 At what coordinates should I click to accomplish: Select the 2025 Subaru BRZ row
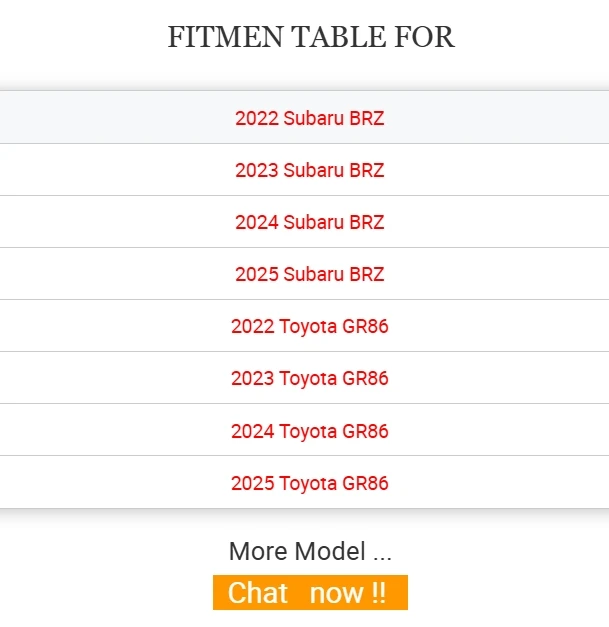304,274
